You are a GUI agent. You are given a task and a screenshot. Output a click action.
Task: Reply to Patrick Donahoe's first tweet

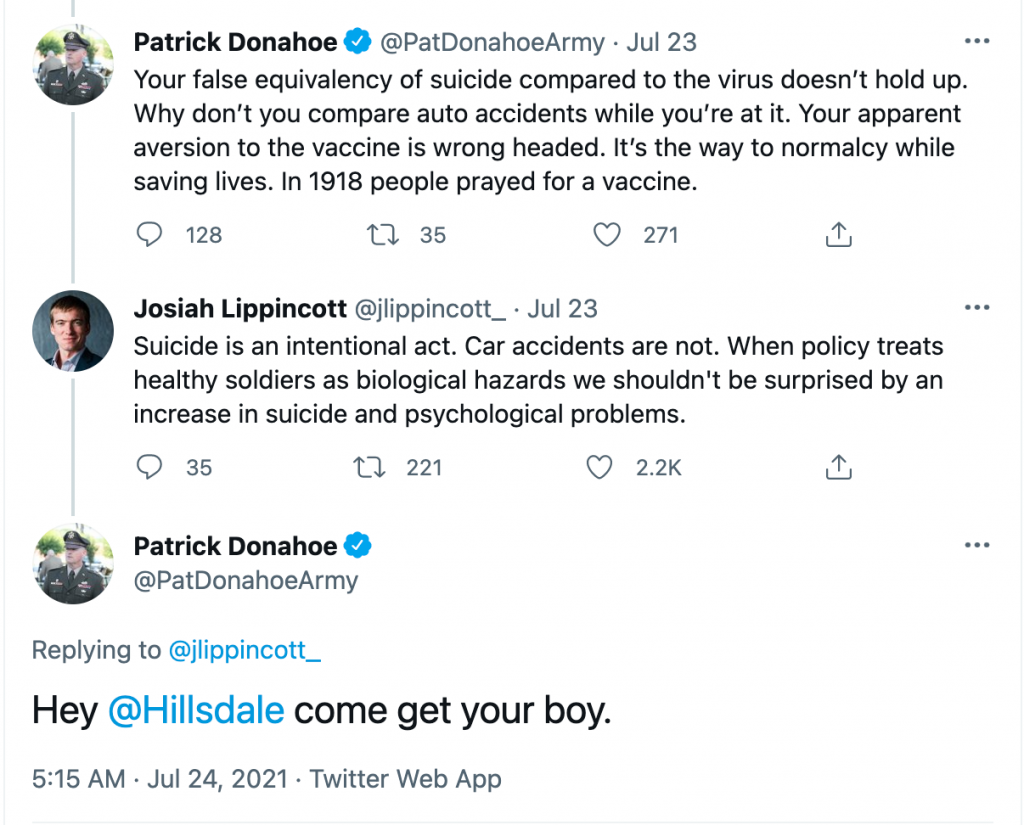(149, 235)
